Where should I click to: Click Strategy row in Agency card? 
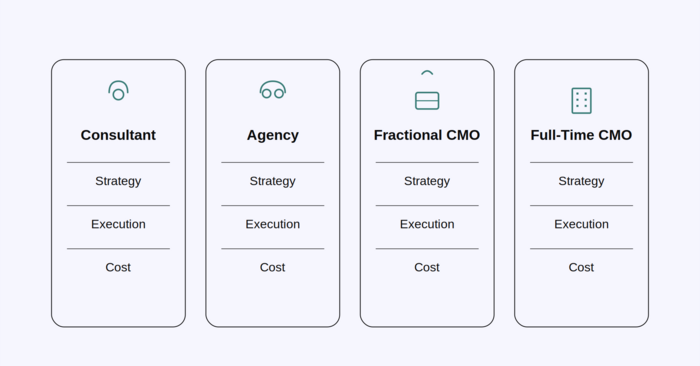[273, 181]
